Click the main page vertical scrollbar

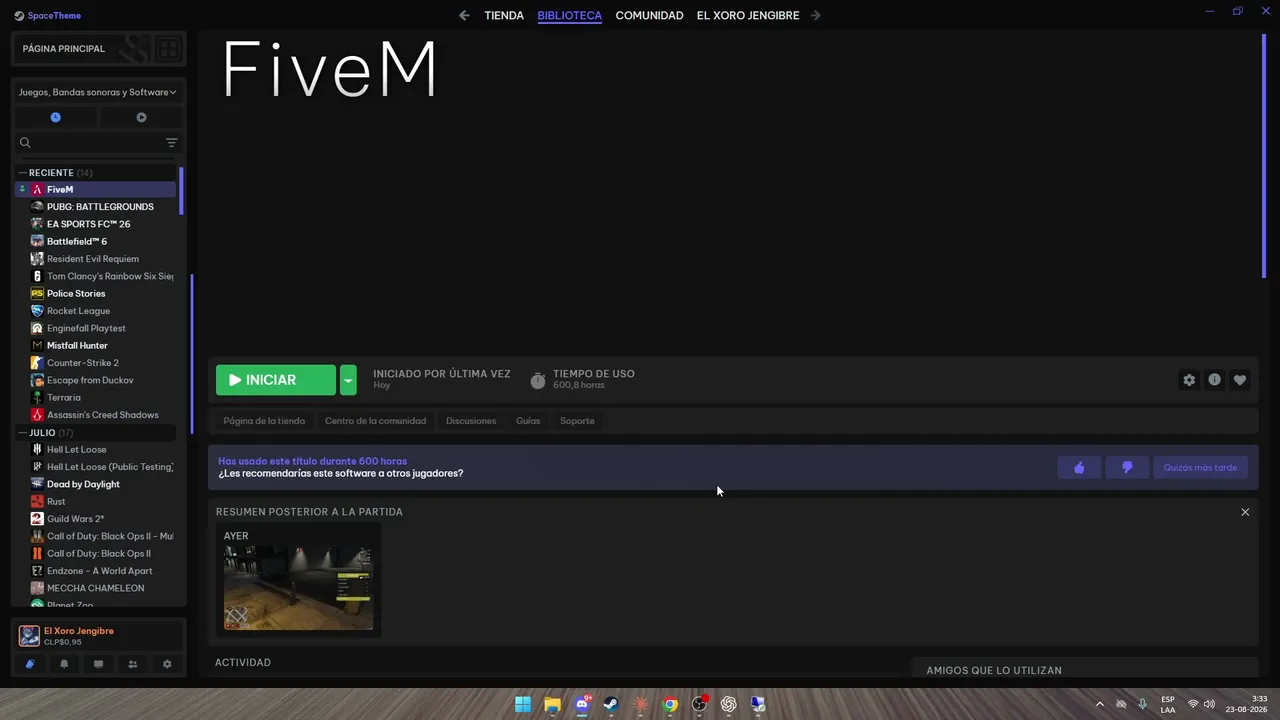pyautogui.click(x=1265, y=155)
